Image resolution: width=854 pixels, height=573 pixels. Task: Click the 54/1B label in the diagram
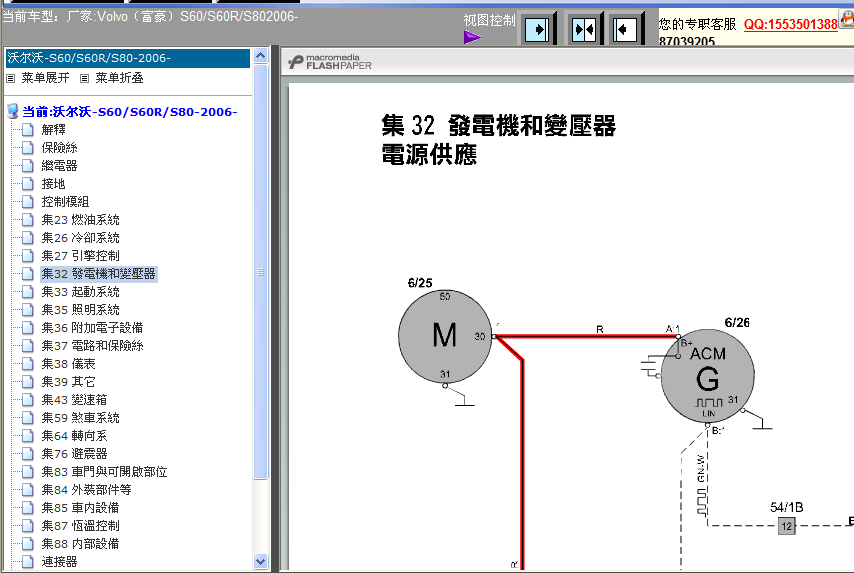click(786, 507)
